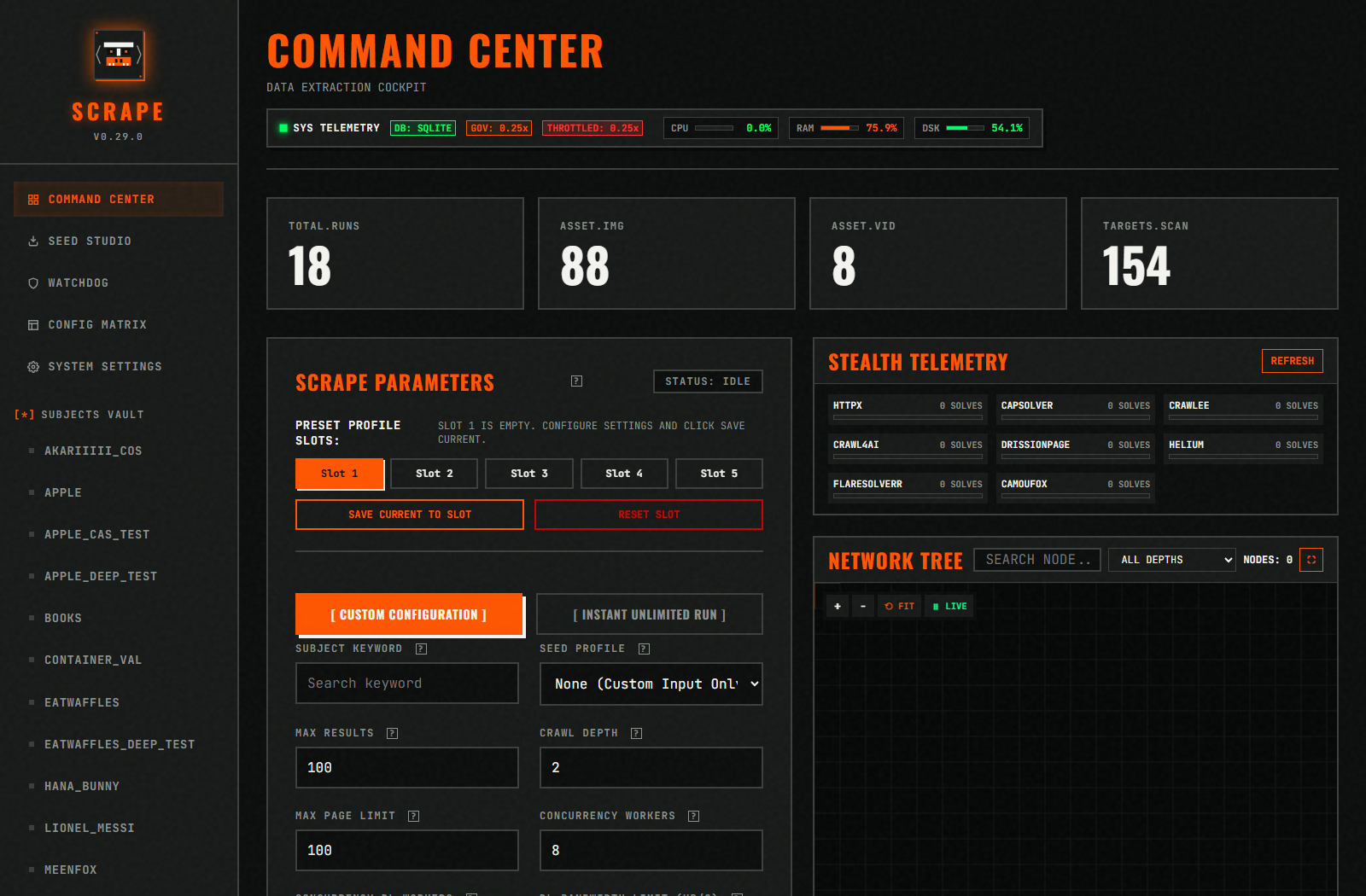Switch to Custom Configuration tab

[409, 614]
